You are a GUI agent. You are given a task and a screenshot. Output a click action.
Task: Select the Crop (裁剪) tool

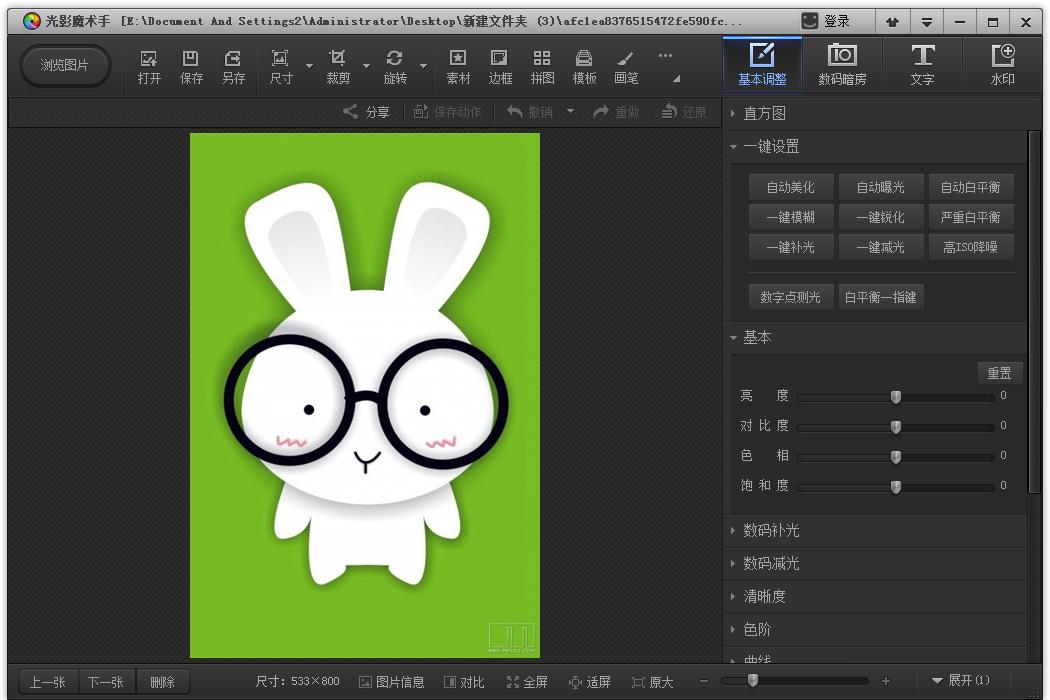tap(338, 66)
